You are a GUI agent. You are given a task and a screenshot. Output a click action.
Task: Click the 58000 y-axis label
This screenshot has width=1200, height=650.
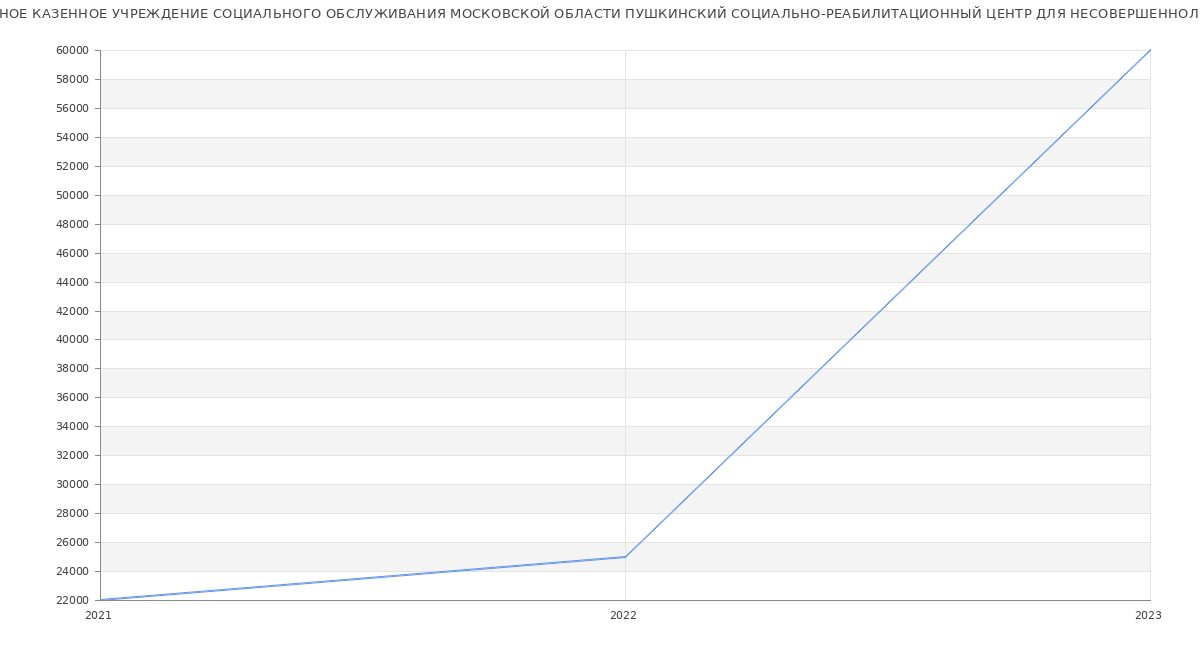(x=72, y=80)
